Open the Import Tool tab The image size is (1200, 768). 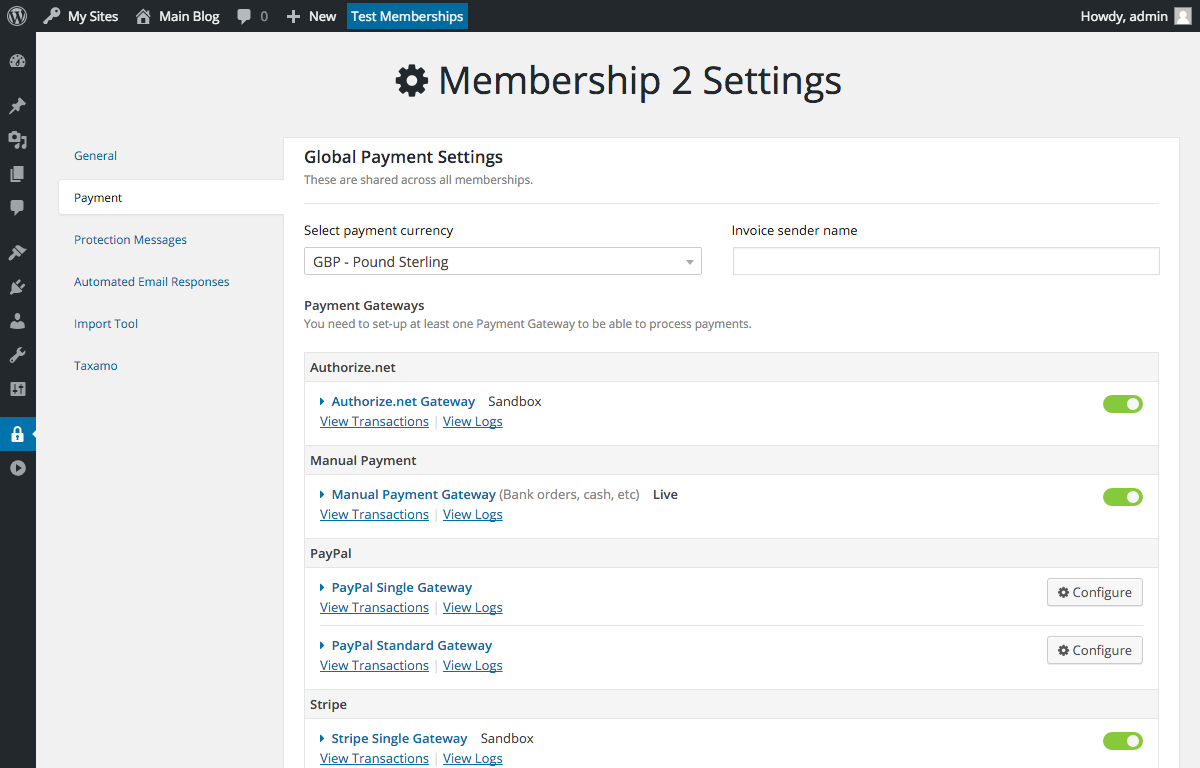tap(106, 324)
